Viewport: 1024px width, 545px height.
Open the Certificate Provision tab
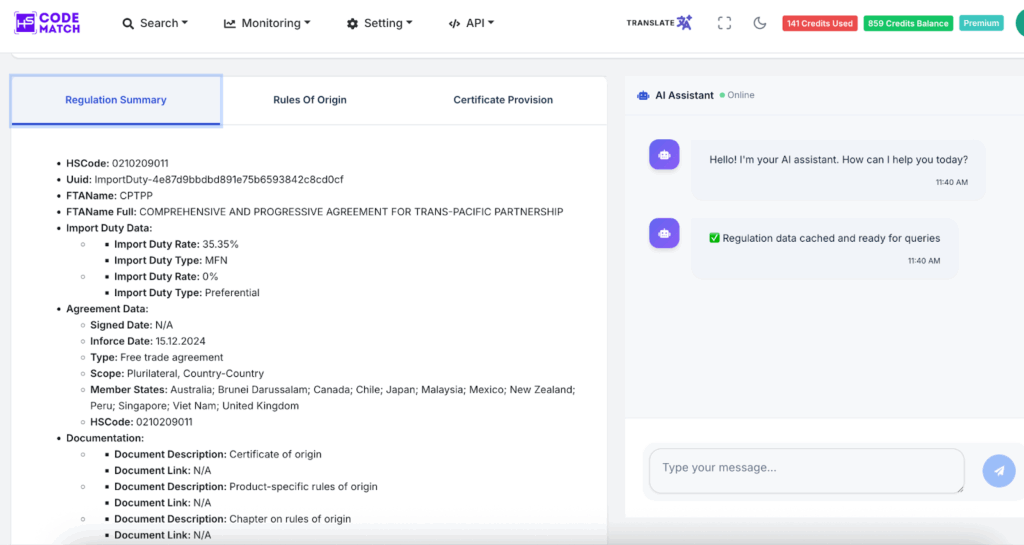503,100
